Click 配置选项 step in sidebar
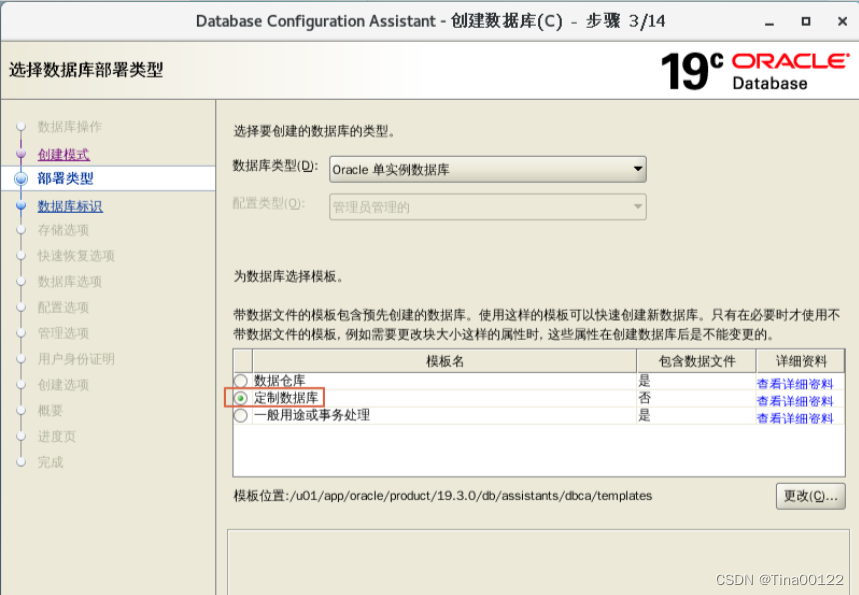 click(63, 307)
